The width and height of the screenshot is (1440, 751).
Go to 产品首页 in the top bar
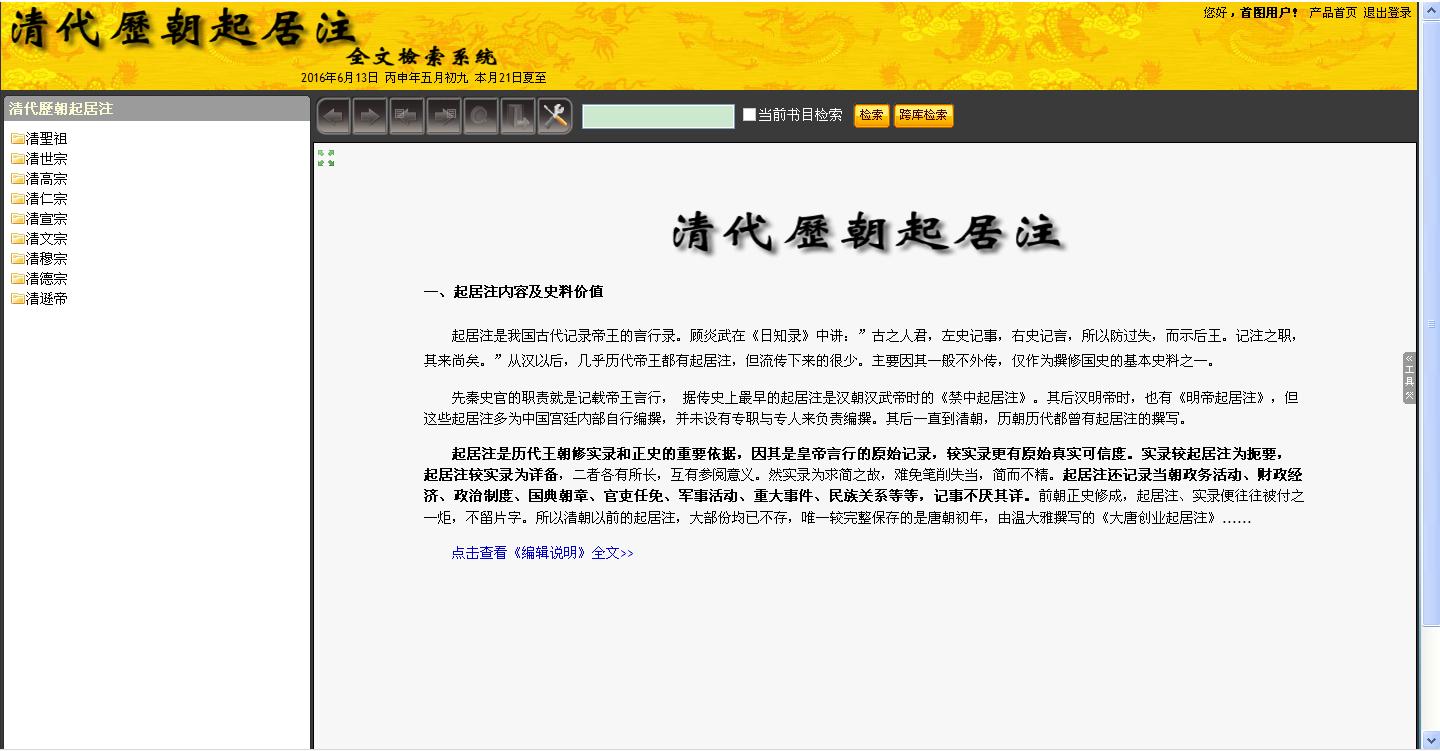(1333, 13)
